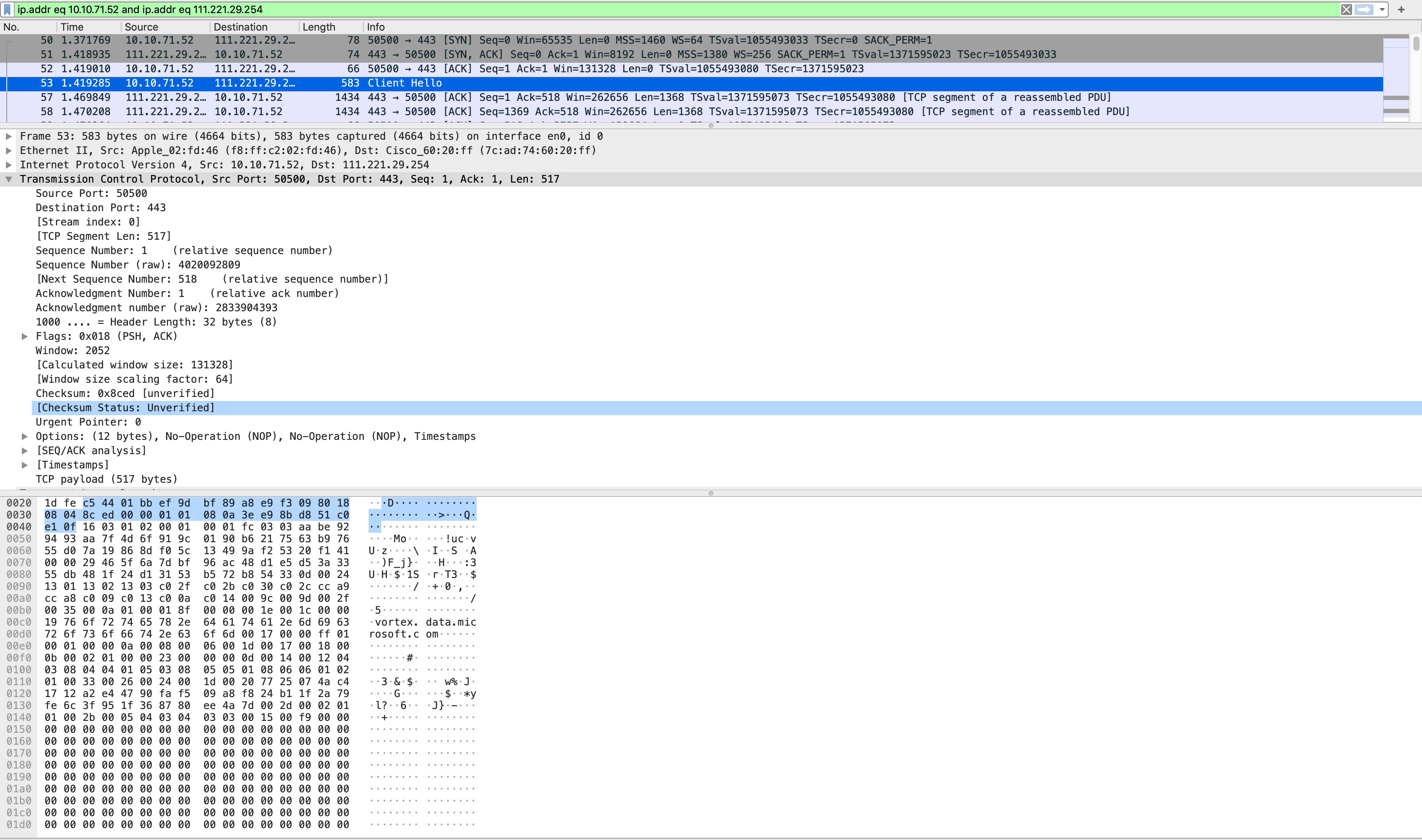Expand Internet Protocol Version 4 section
This screenshot has height=840, width=1422.
tap(8, 165)
